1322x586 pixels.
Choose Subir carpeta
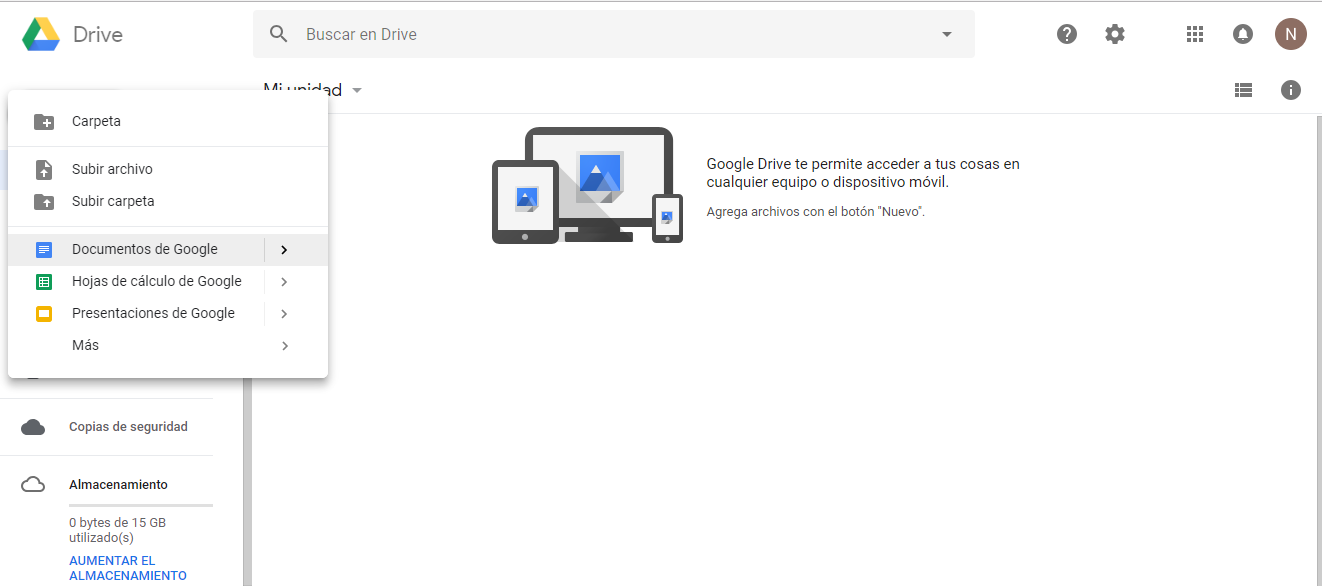(x=168, y=201)
